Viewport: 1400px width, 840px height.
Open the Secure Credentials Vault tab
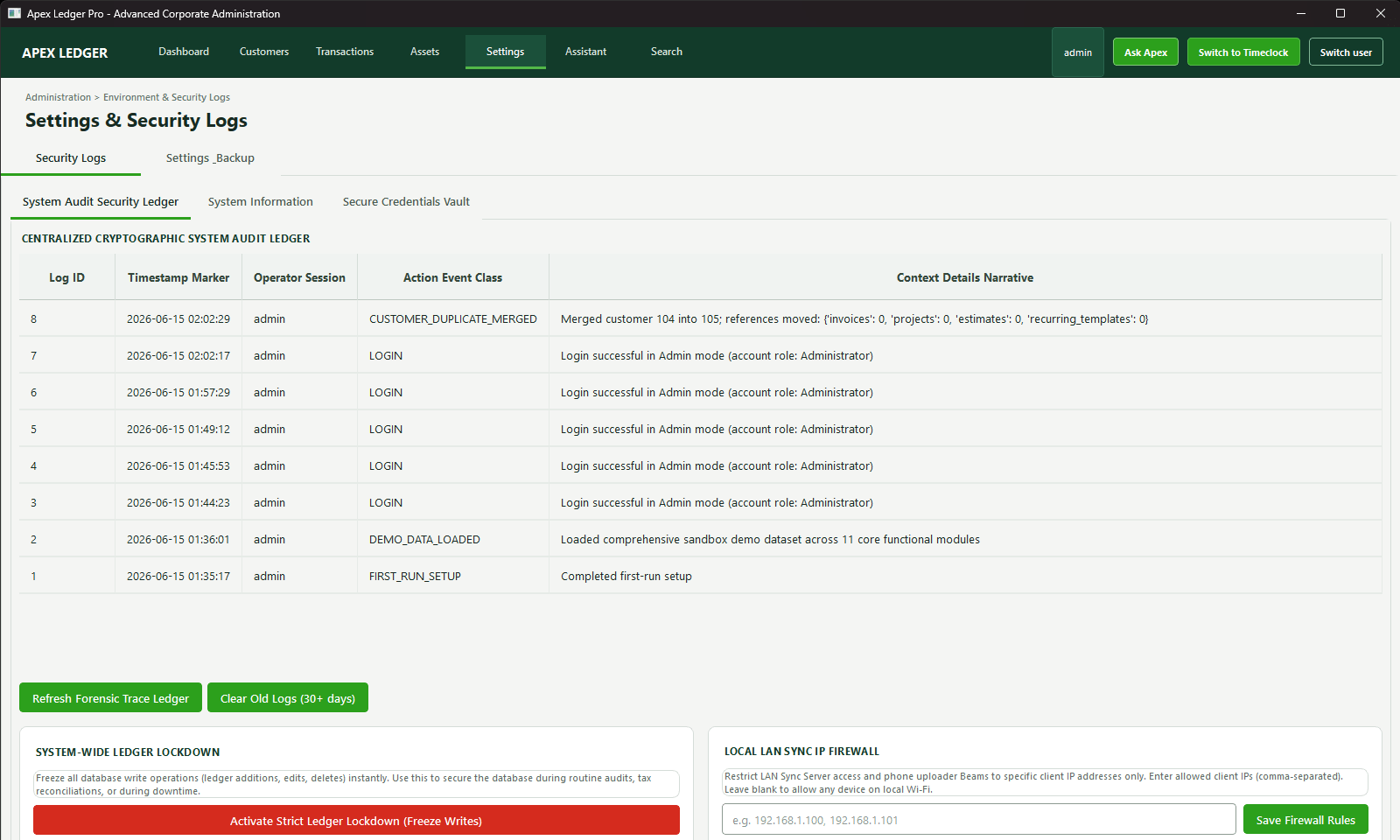click(406, 202)
